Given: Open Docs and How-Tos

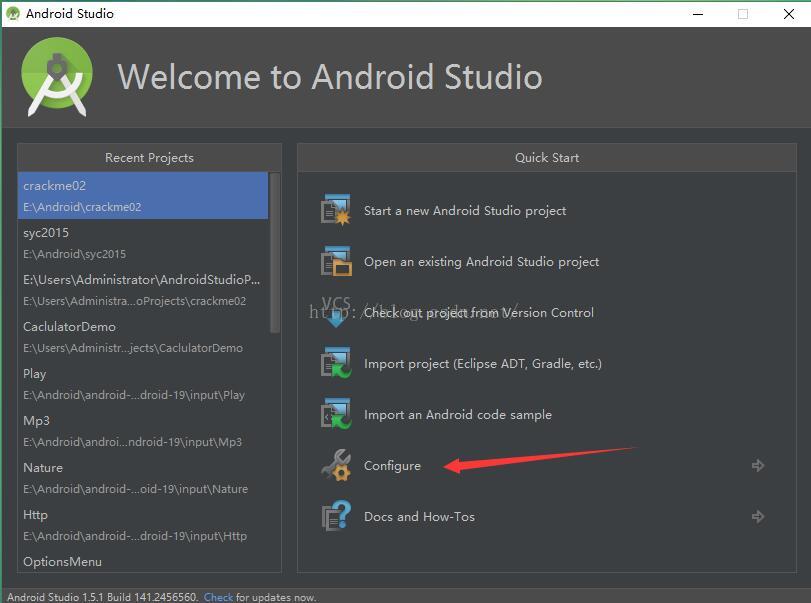Looking at the screenshot, I should [419, 516].
